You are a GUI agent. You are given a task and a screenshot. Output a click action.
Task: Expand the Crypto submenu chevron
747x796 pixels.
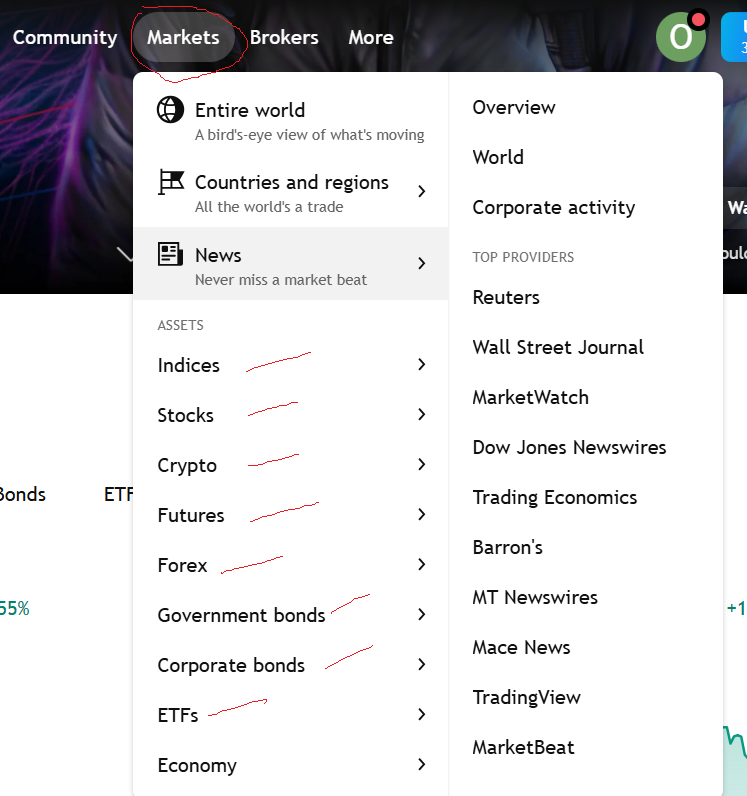pos(422,465)
